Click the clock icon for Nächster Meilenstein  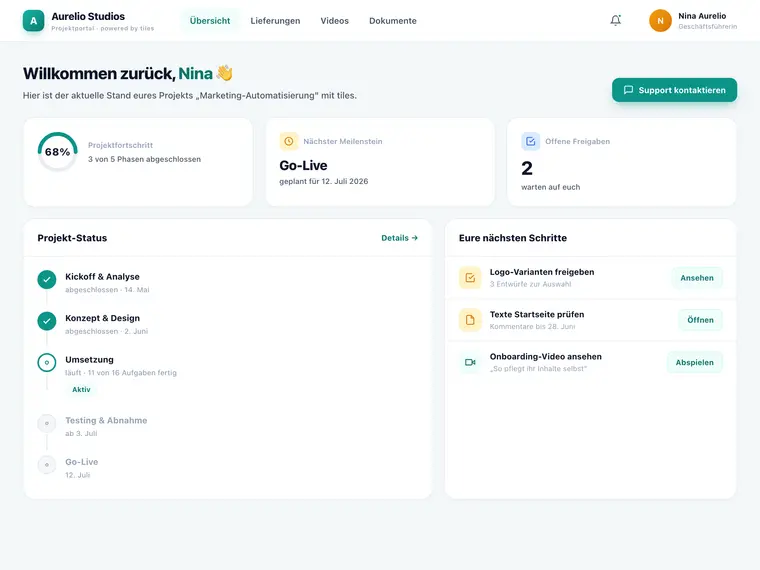pyautogui.click(x=289, y=141)
